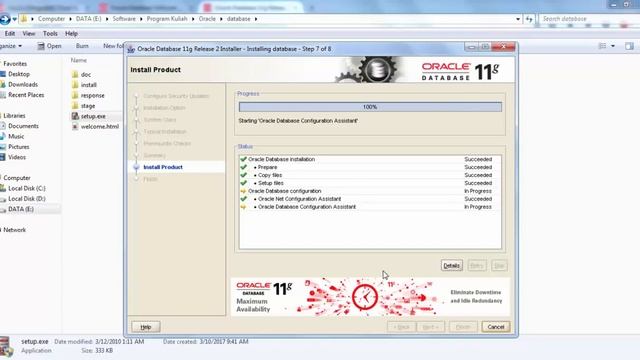Open Recent Places in Favorites
This screenshot has height=360, width=640.
26,95
